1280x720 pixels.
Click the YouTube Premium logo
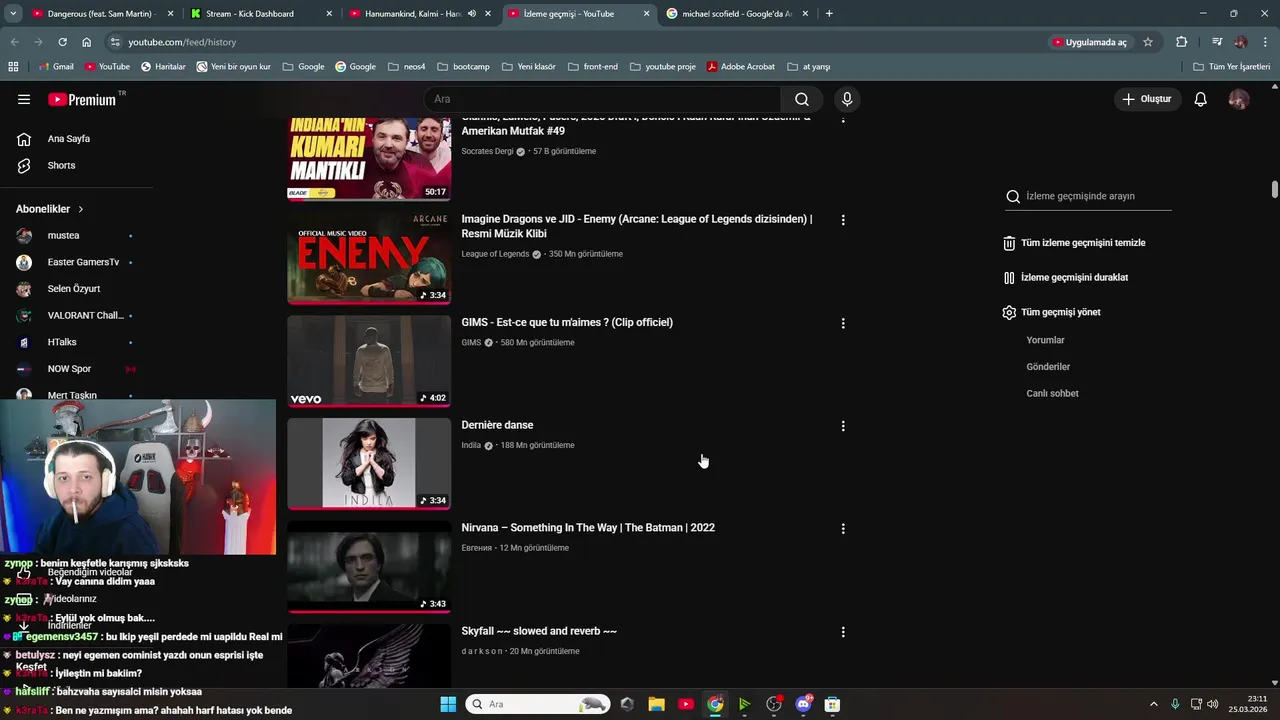(82, 99)
